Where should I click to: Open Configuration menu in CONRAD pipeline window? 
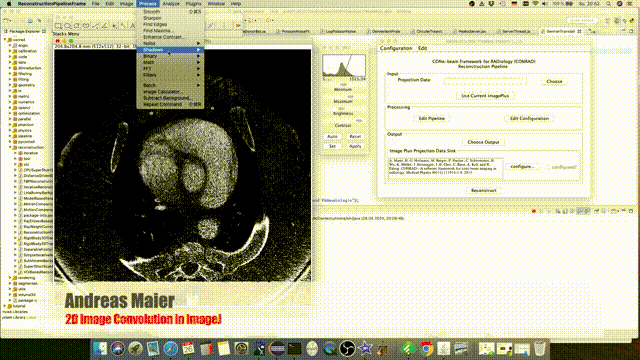[396, 48]
